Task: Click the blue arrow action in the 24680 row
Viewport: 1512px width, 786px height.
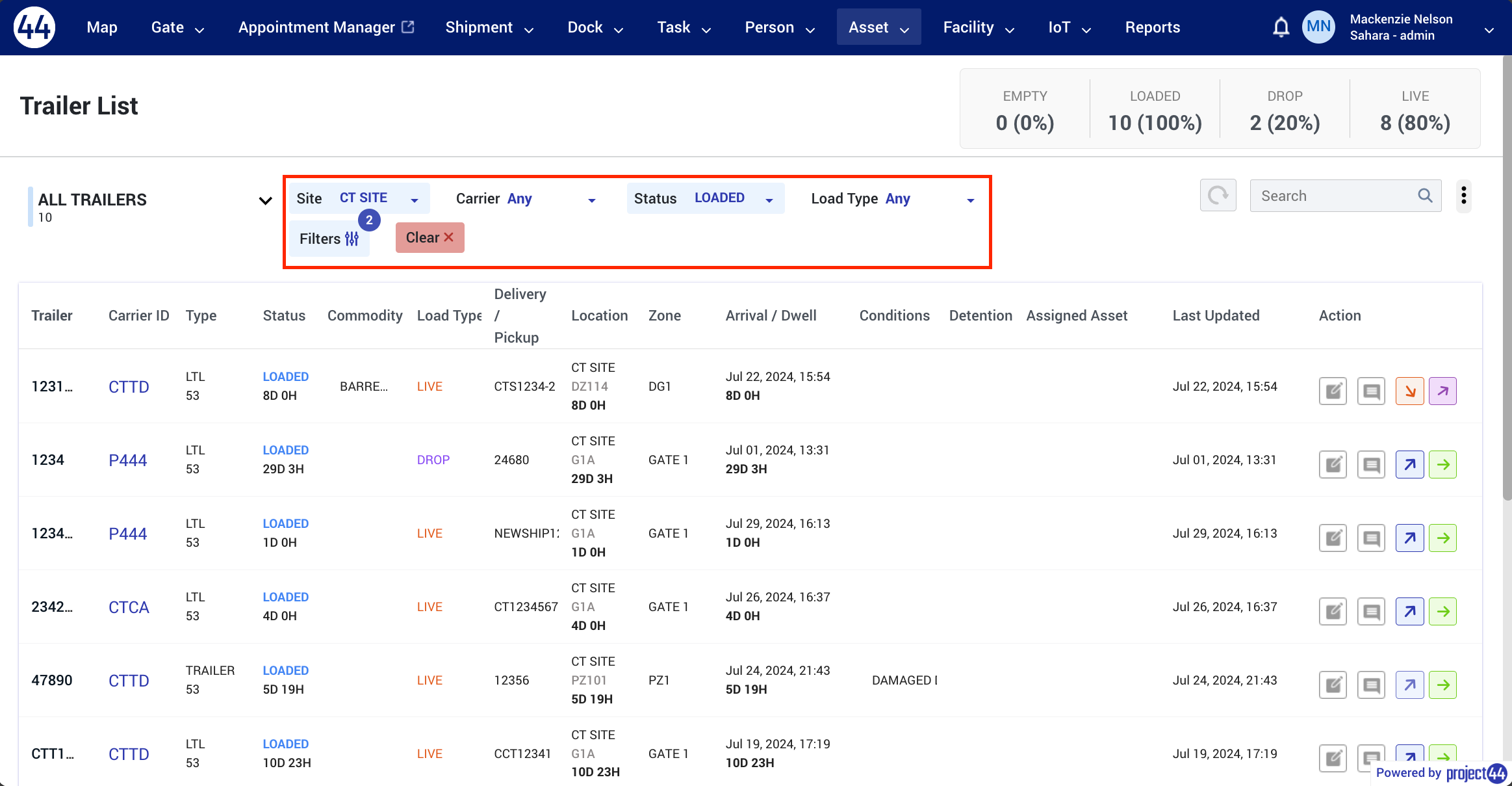Action: [x=1409, y=465]
